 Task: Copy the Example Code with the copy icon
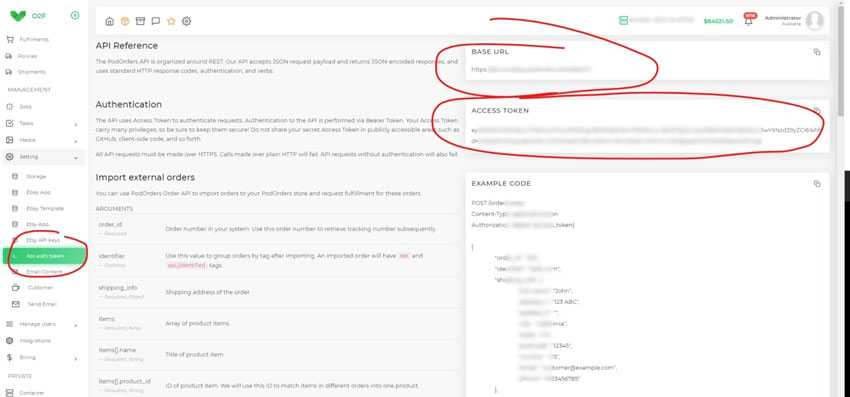tap(817, 184)
